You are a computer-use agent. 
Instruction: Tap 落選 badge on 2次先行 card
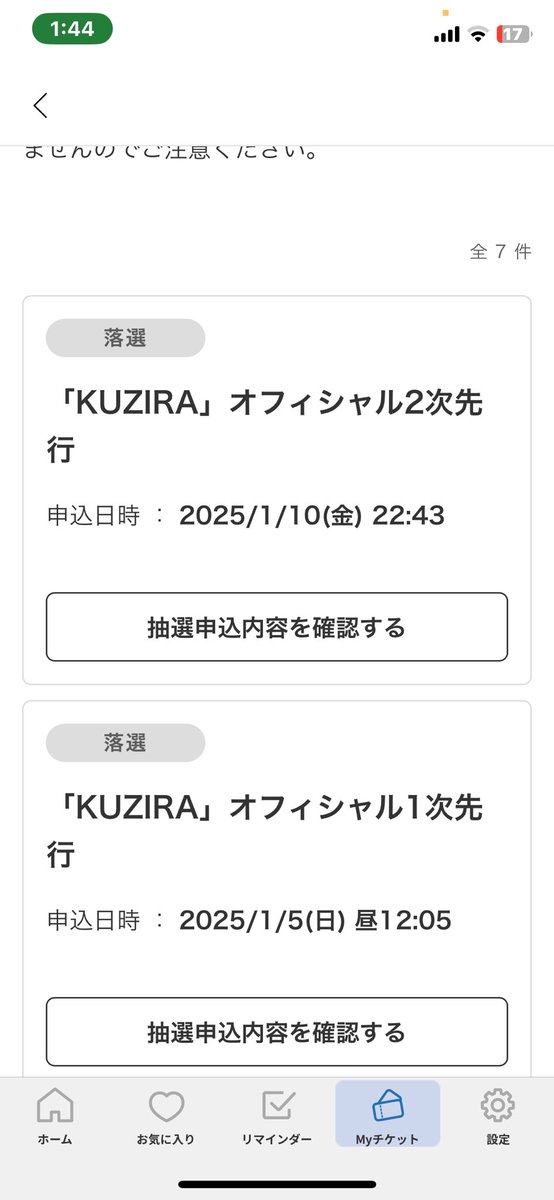[x=125, y=338]
